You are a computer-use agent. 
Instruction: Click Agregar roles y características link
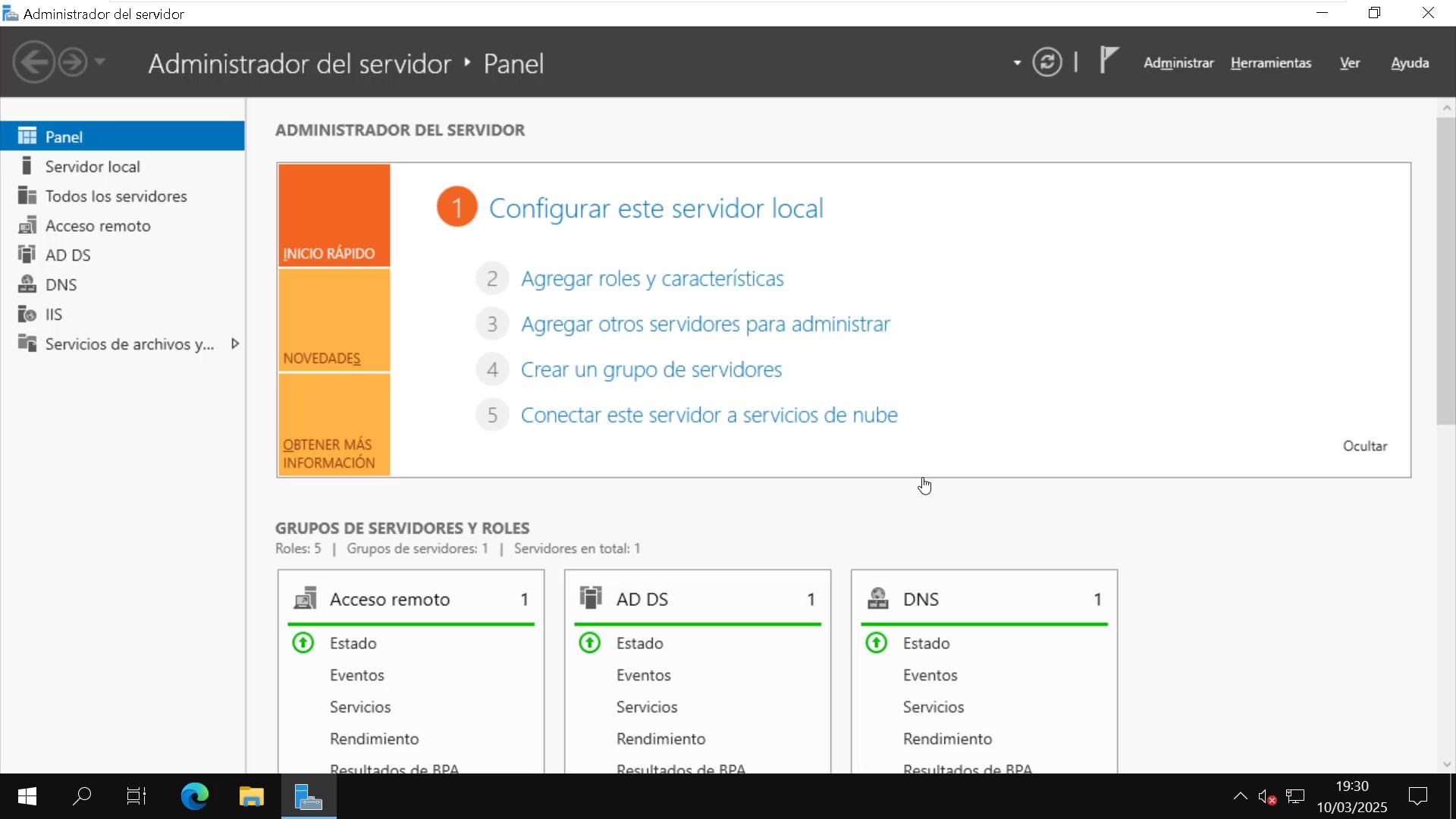click(651, 278)
